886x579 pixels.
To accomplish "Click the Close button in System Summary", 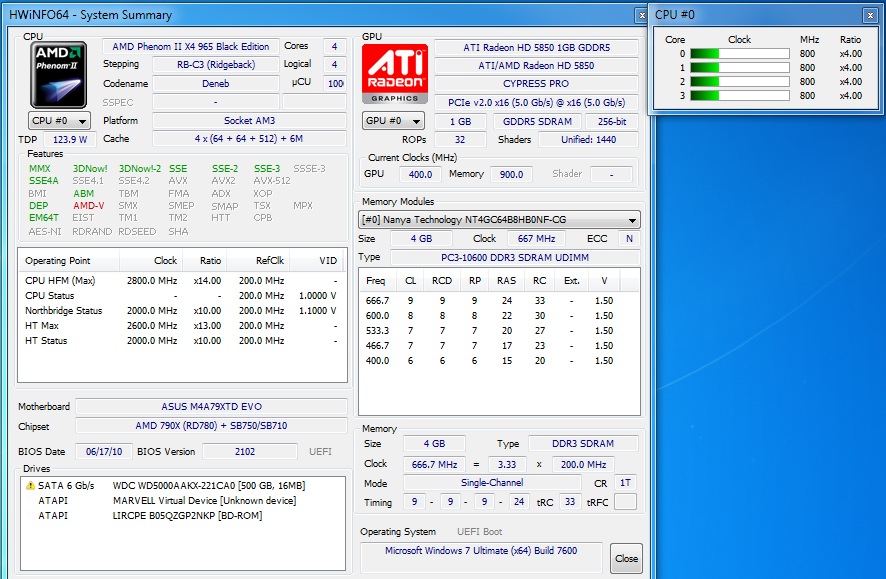I will pos(626,558).
